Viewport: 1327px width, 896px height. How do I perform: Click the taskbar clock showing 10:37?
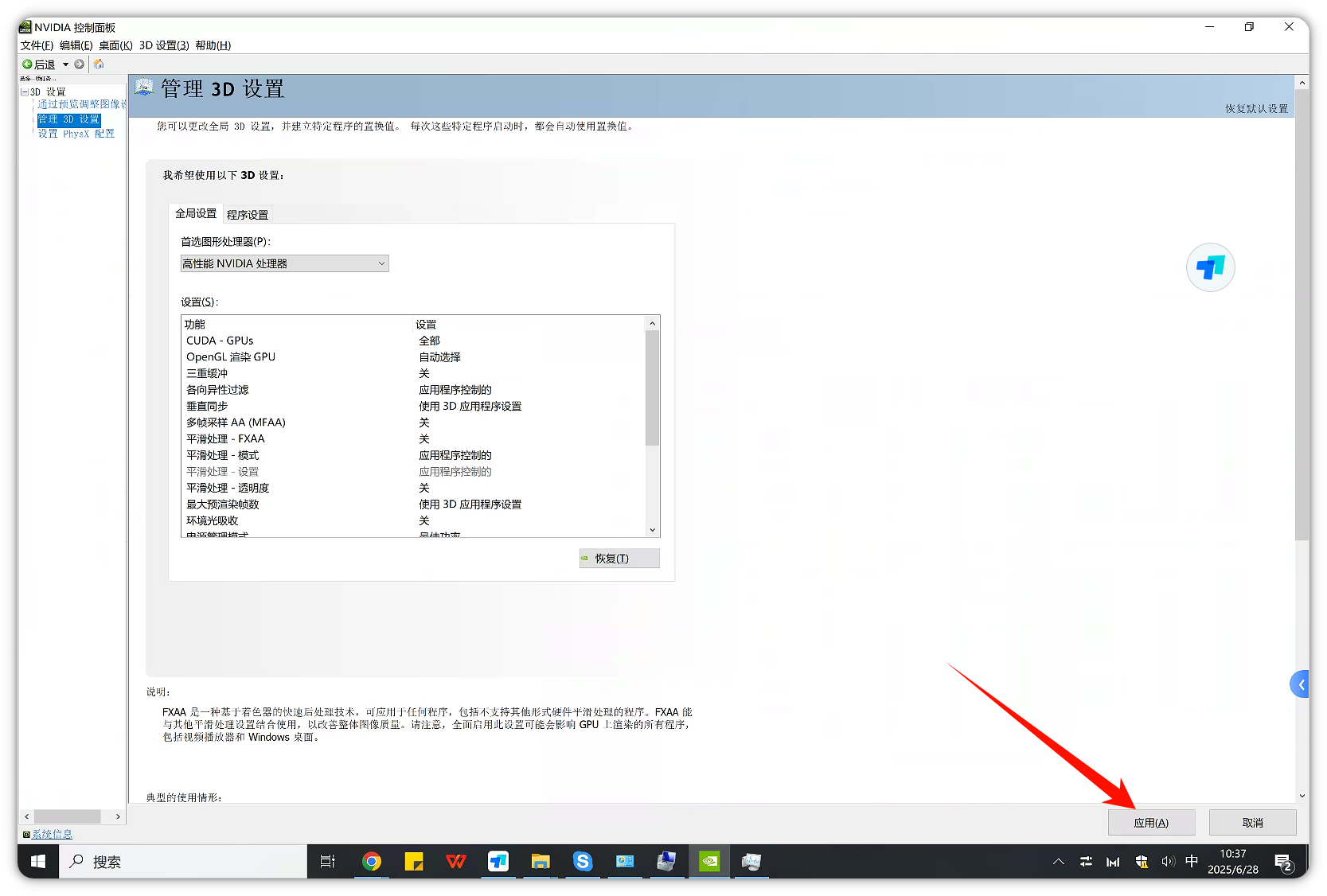click(1233, 862)
